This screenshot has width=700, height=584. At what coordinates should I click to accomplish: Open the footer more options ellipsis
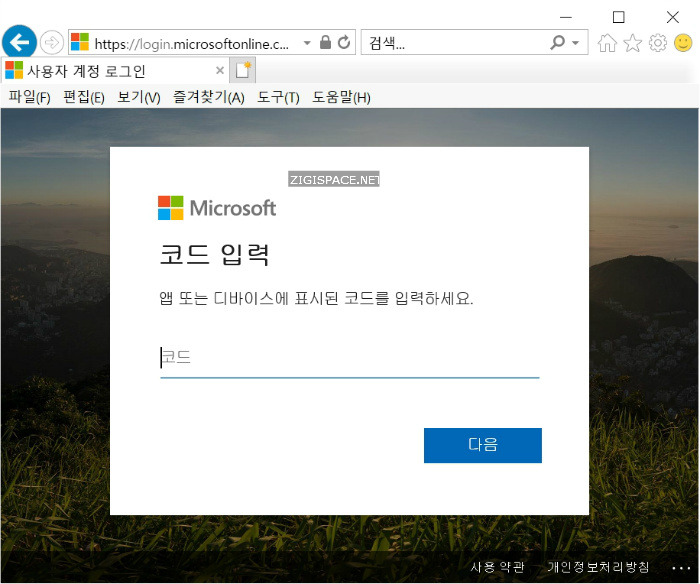click(x=681, y=568)
